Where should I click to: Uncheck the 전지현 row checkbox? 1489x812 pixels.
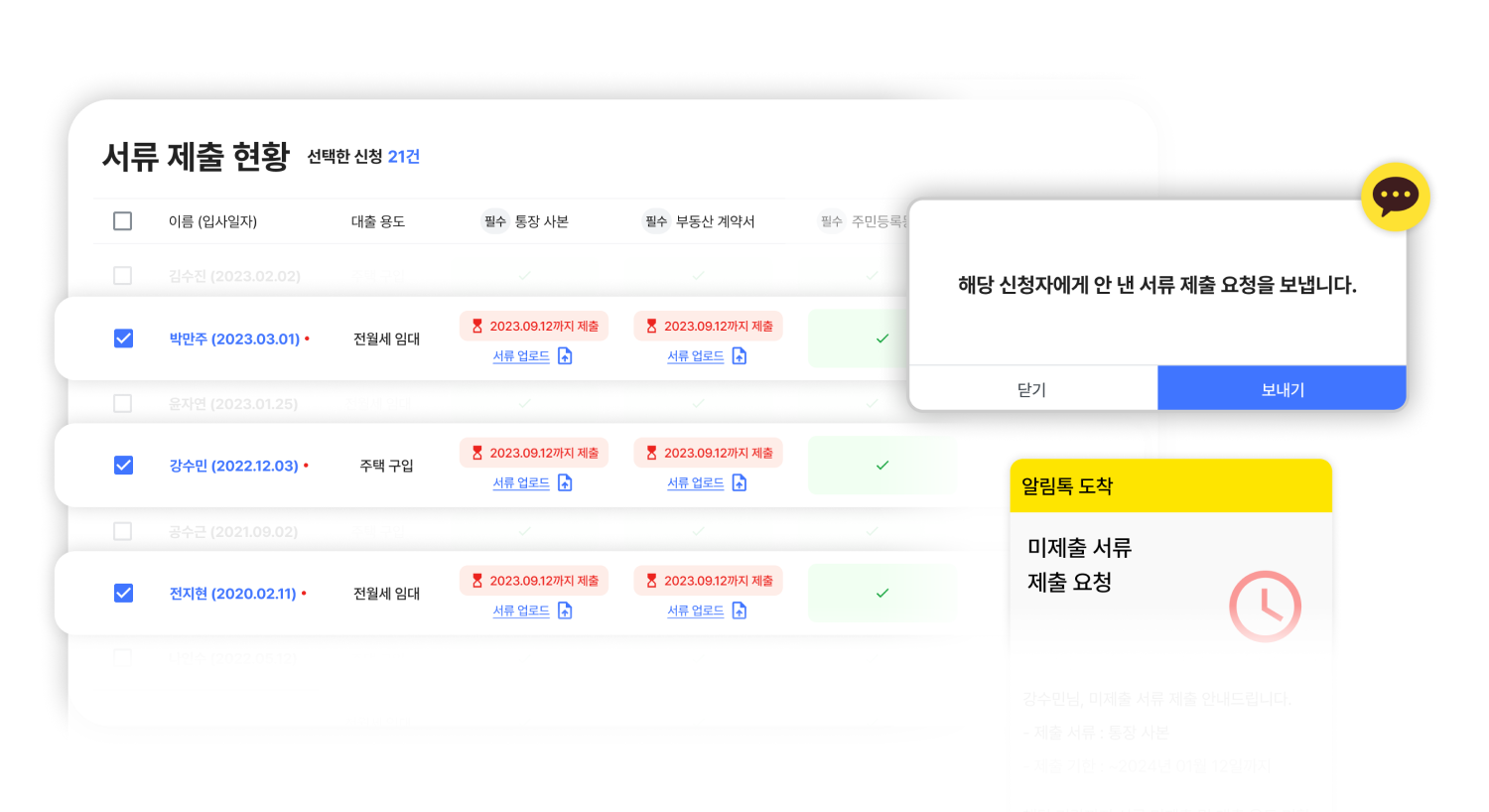(123, 593)
